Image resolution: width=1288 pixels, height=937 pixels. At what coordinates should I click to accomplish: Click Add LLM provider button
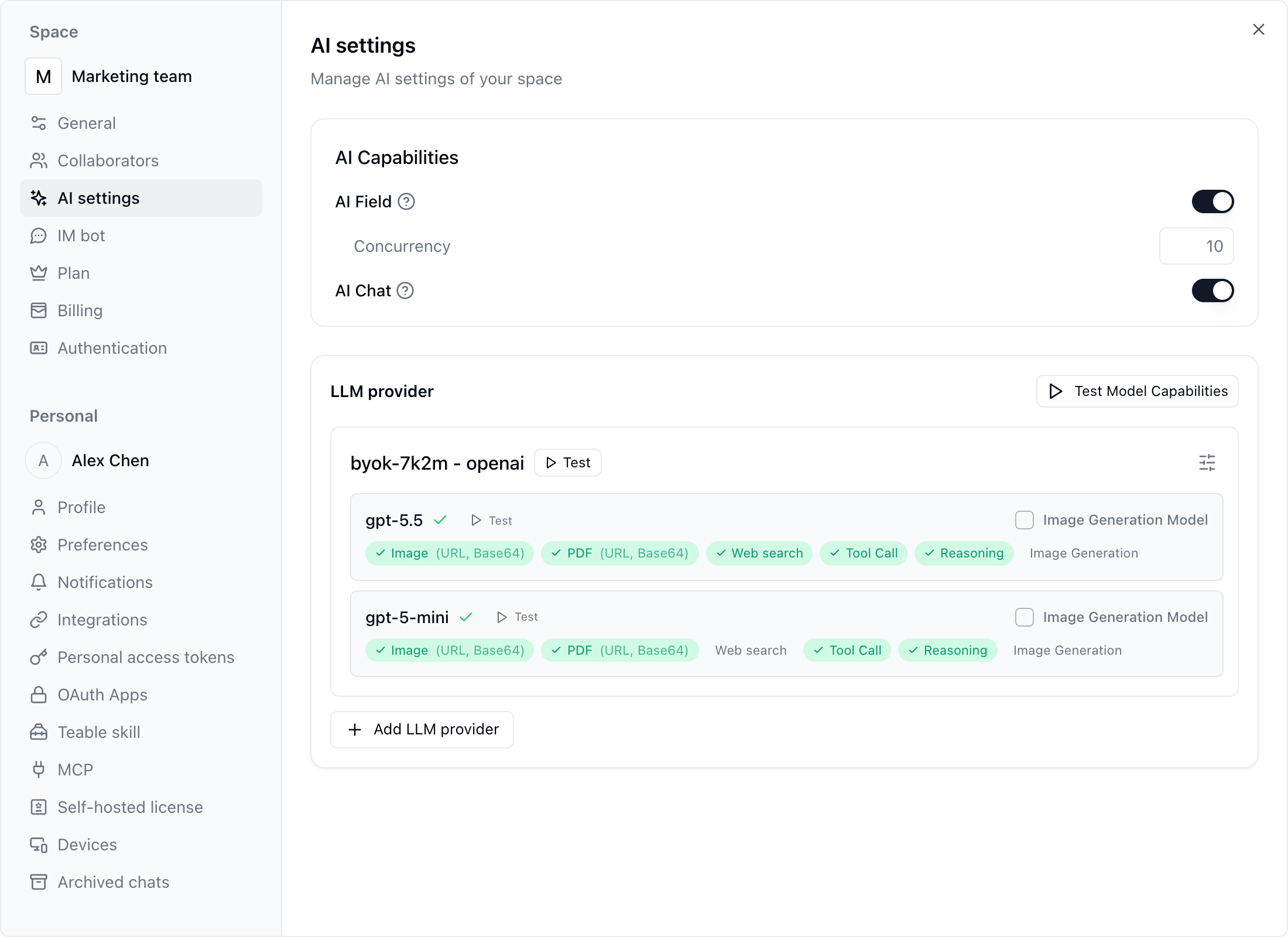[422, 730]
